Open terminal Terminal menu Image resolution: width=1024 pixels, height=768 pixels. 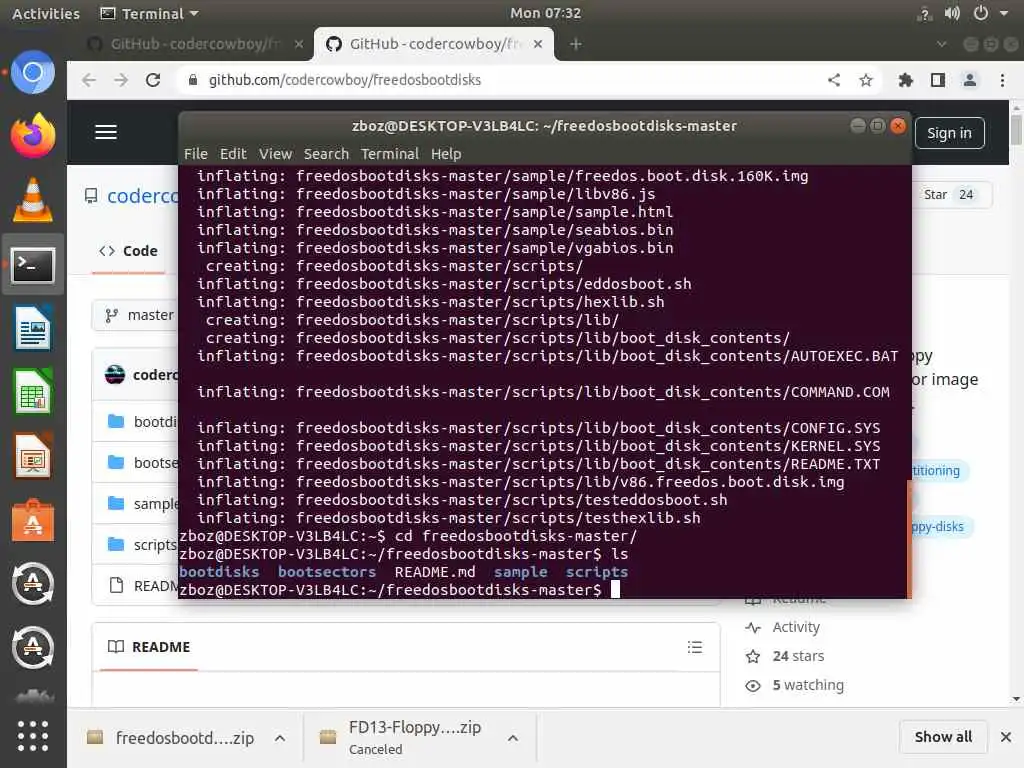click(x=390, y=153)
